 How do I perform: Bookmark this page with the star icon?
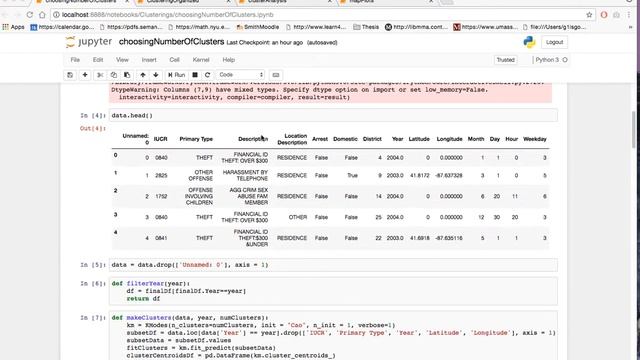pos(589,15)
